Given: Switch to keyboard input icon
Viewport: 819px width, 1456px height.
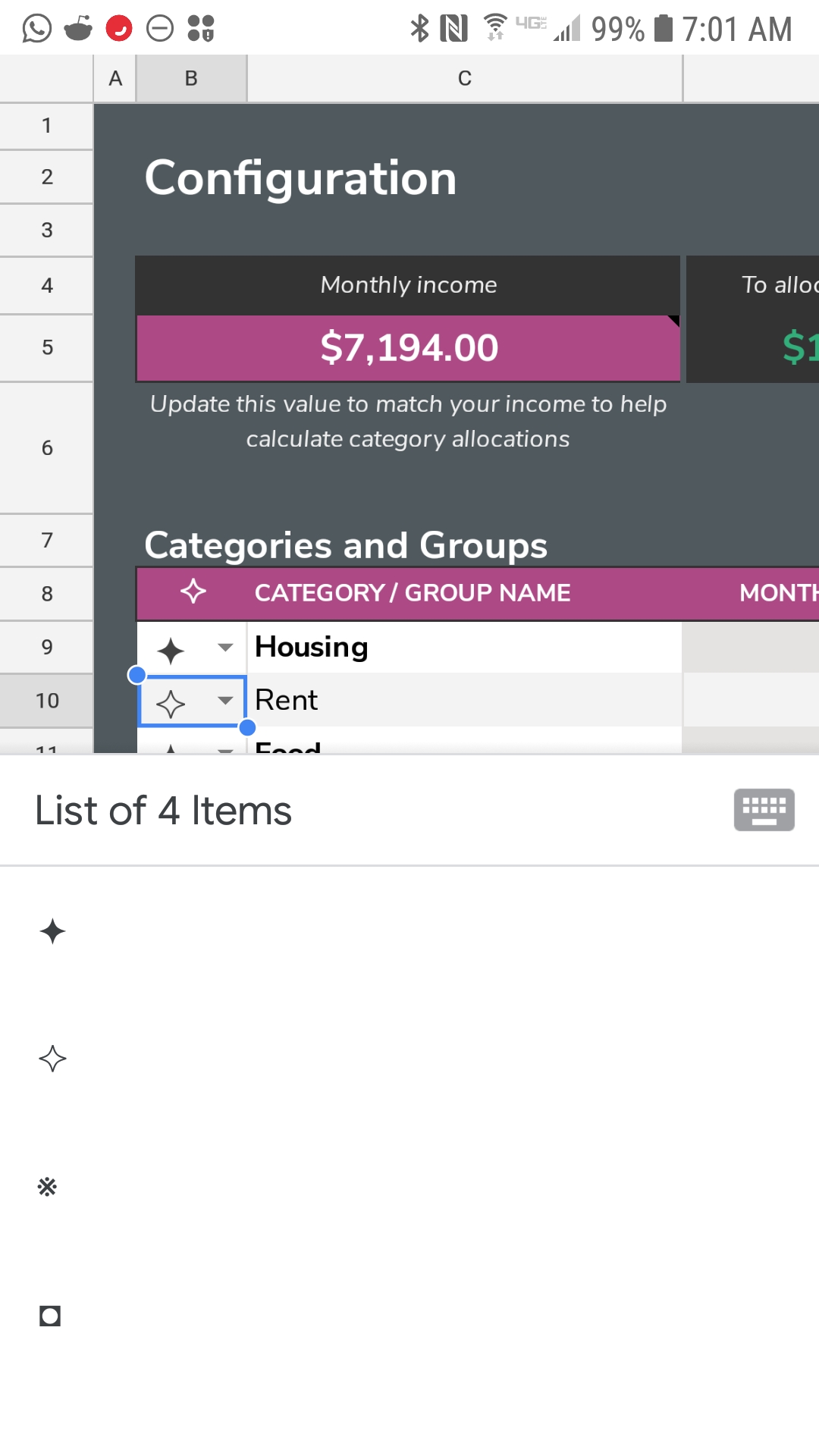Looking at the screenshot, I should tap(764, 810).
